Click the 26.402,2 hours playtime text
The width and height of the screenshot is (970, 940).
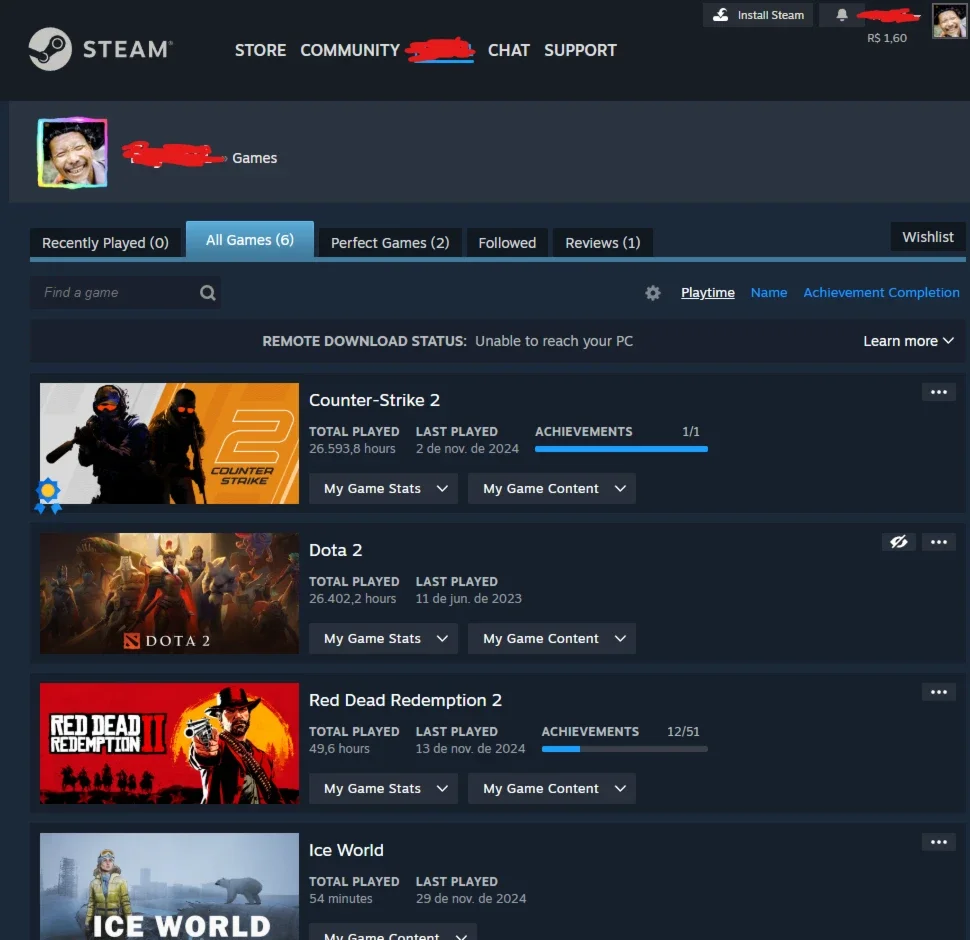tap(353, 599)
